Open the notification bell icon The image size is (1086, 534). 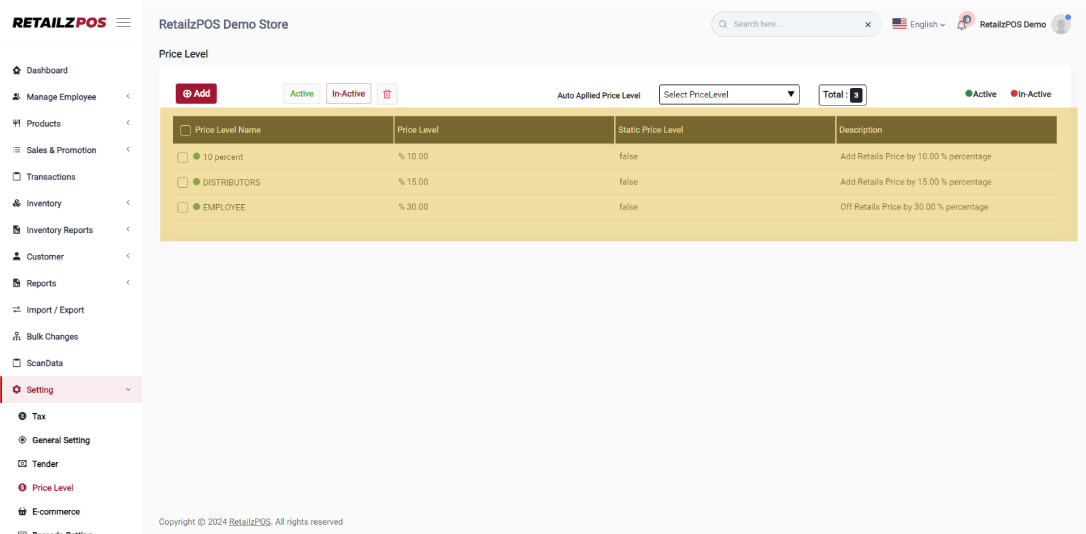click(x=962, y=24)
